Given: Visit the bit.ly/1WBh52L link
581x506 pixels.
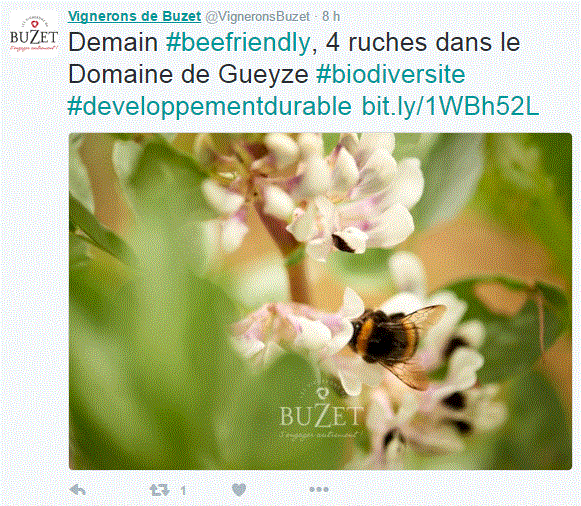Looking at the screenshot, I should coord(450,106).
